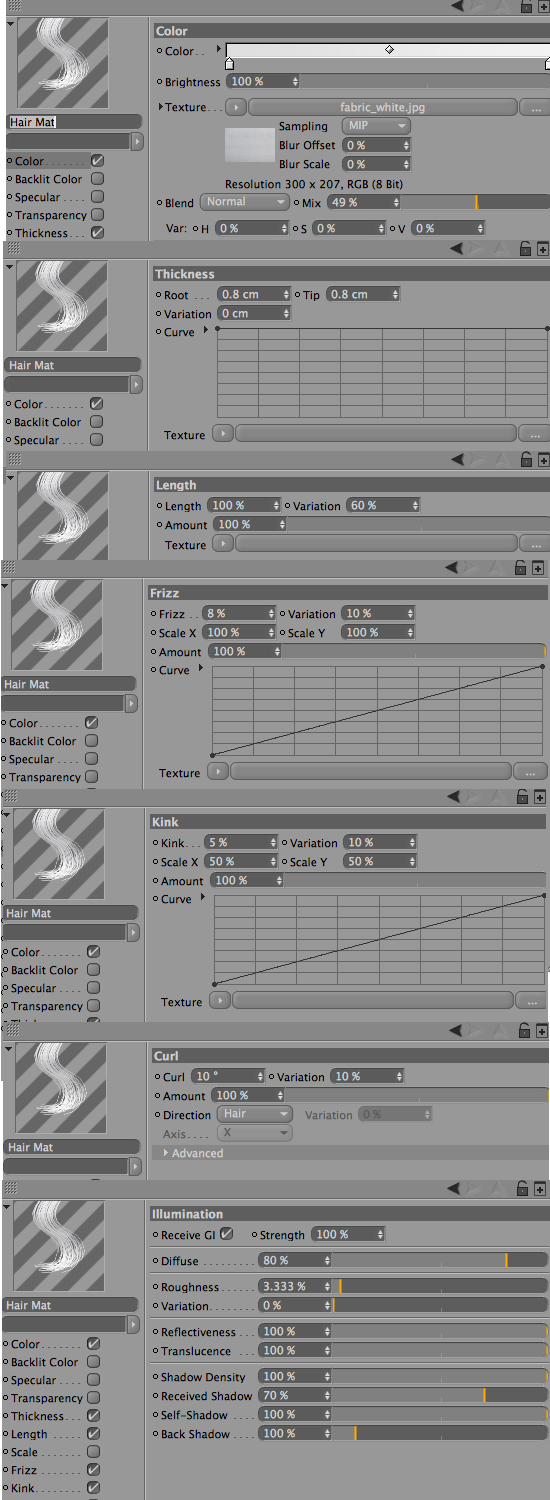Click the Curl 10° value field

[x=229, y=1076]
